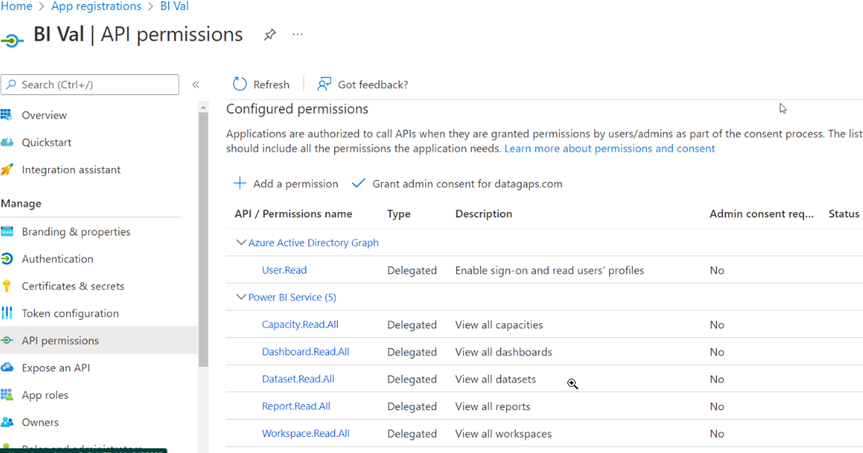The width and height of the screenshot is (863, 453).
Task: Open the Dataset.Read.All permission
Action: [x=298, y=379]
